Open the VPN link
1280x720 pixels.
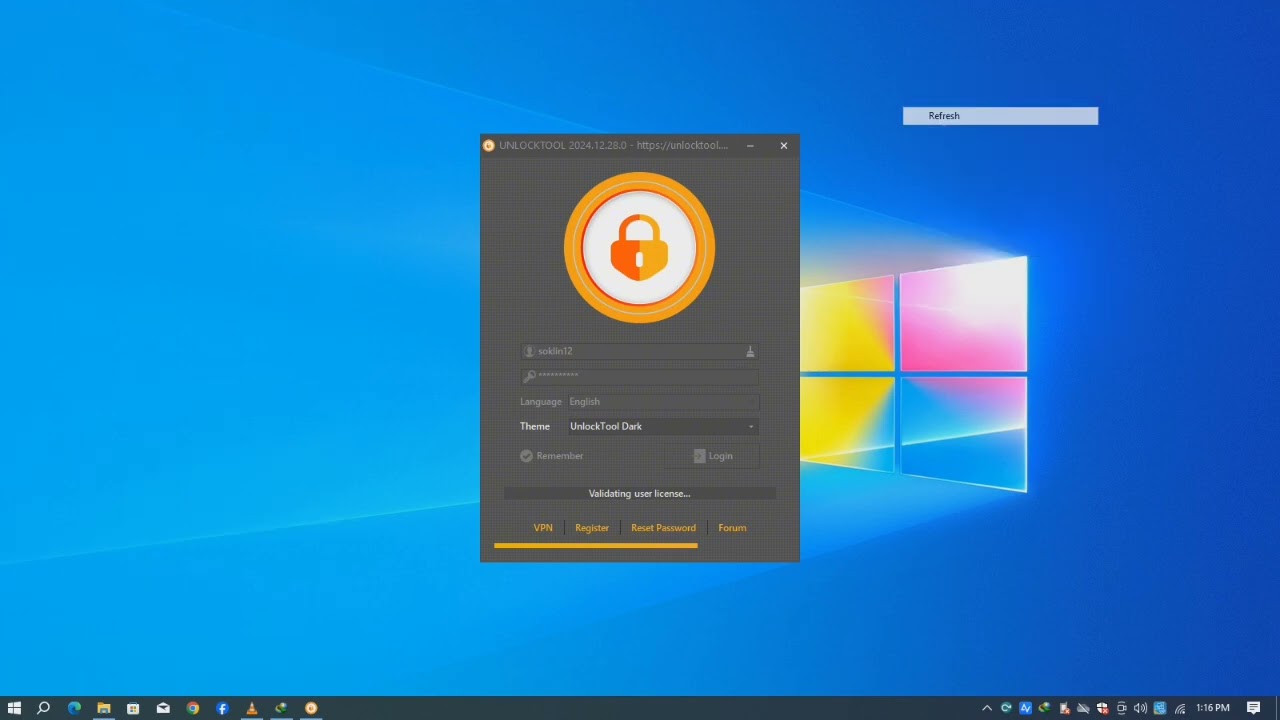(x=543, y=528)
